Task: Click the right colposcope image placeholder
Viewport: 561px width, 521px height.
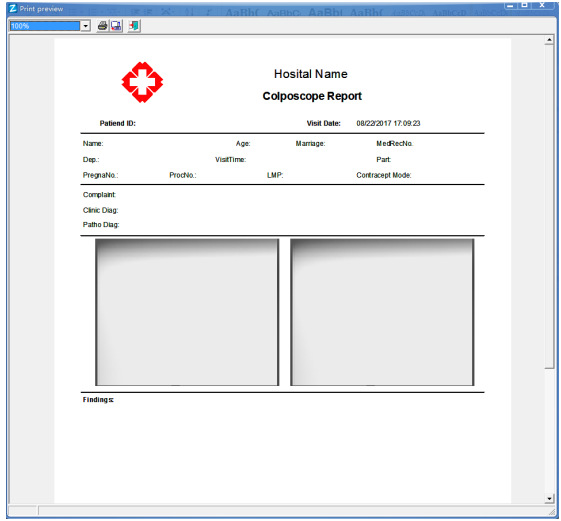Action: pyautogui.click(x=382, y=312)
